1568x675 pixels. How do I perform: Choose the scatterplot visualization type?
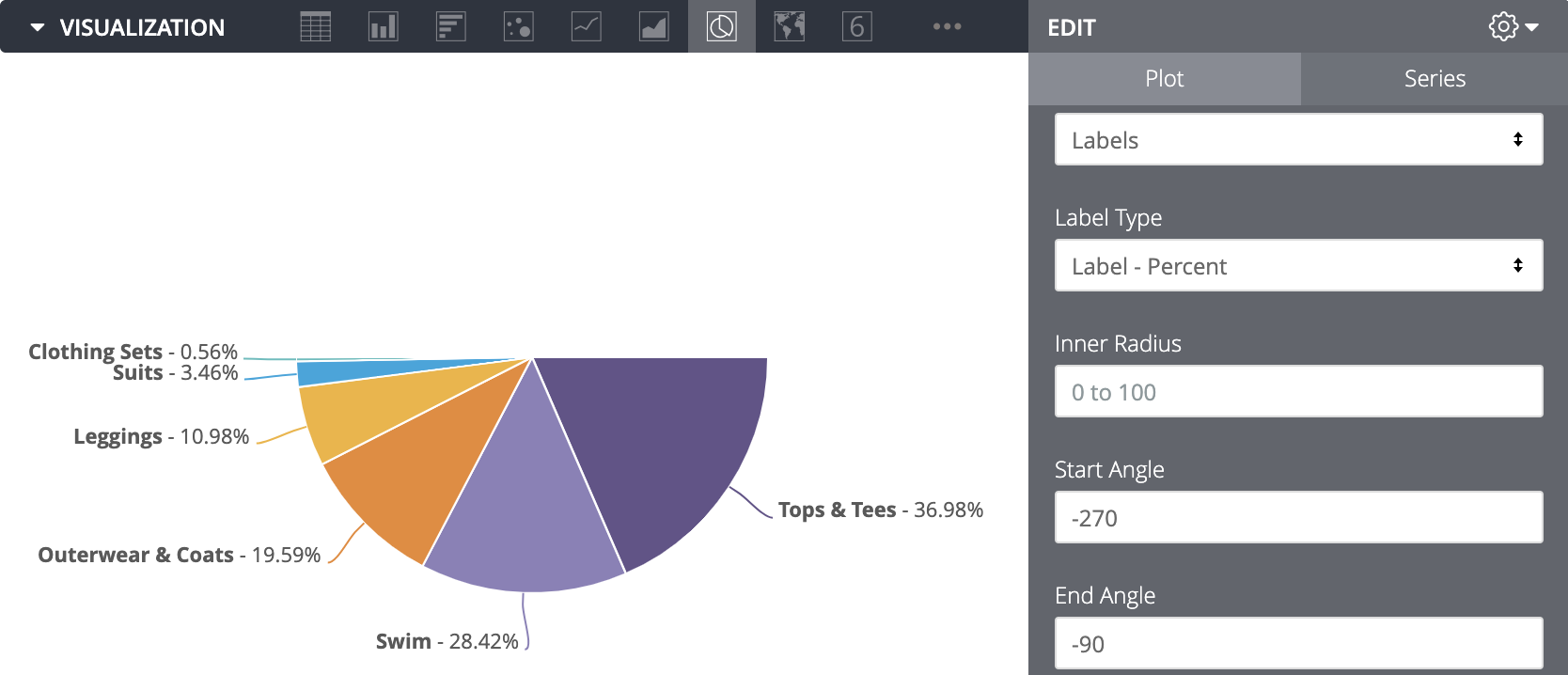[x=519, y=26]
